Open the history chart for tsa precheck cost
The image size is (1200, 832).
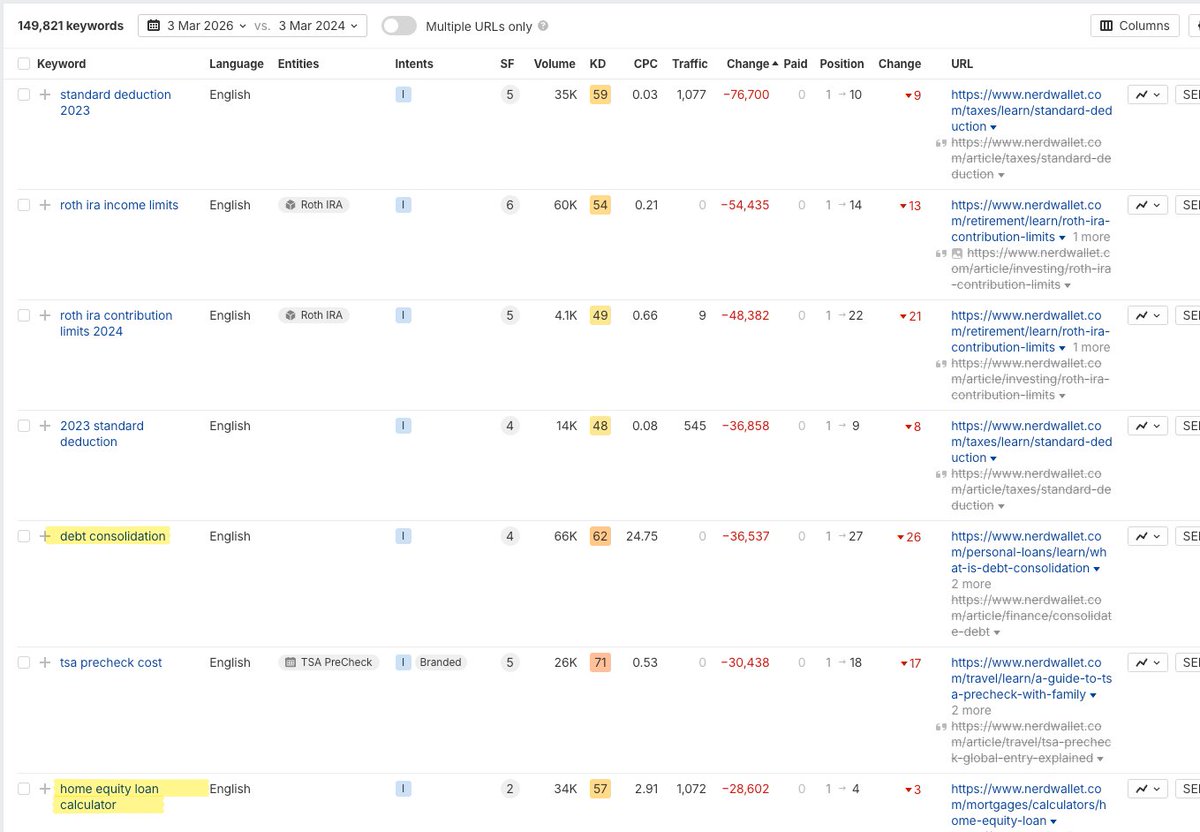point(1147,663)
